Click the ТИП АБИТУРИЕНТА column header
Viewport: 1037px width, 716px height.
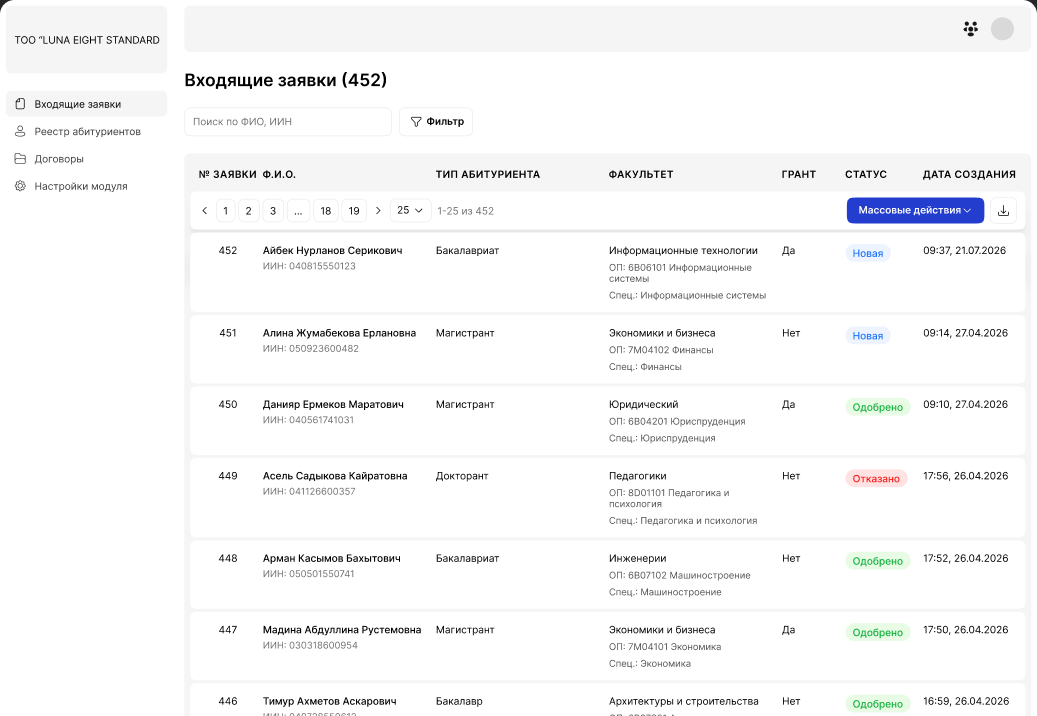(x=488, y=175)
